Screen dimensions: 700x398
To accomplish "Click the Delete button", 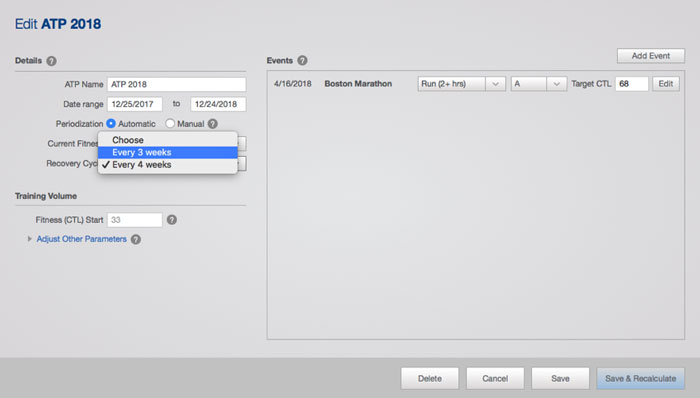I will point(429,378).
